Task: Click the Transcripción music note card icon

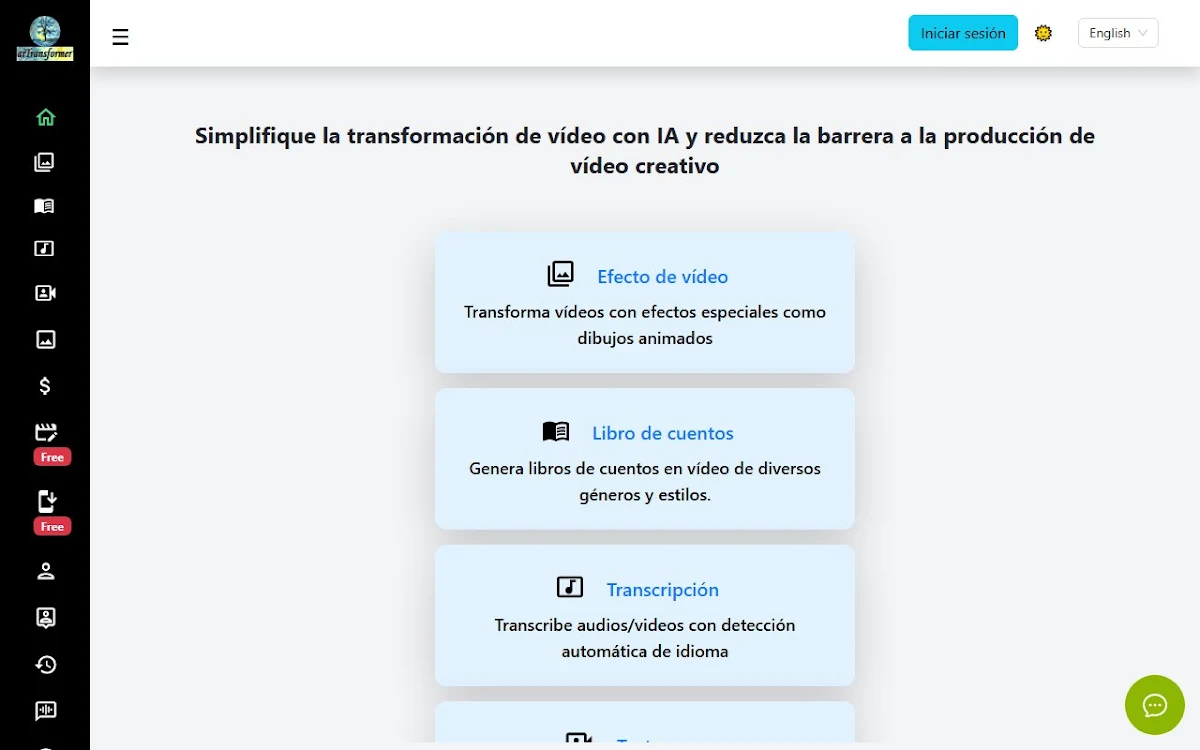Action: pyautogui.click(x=570, y=587)
